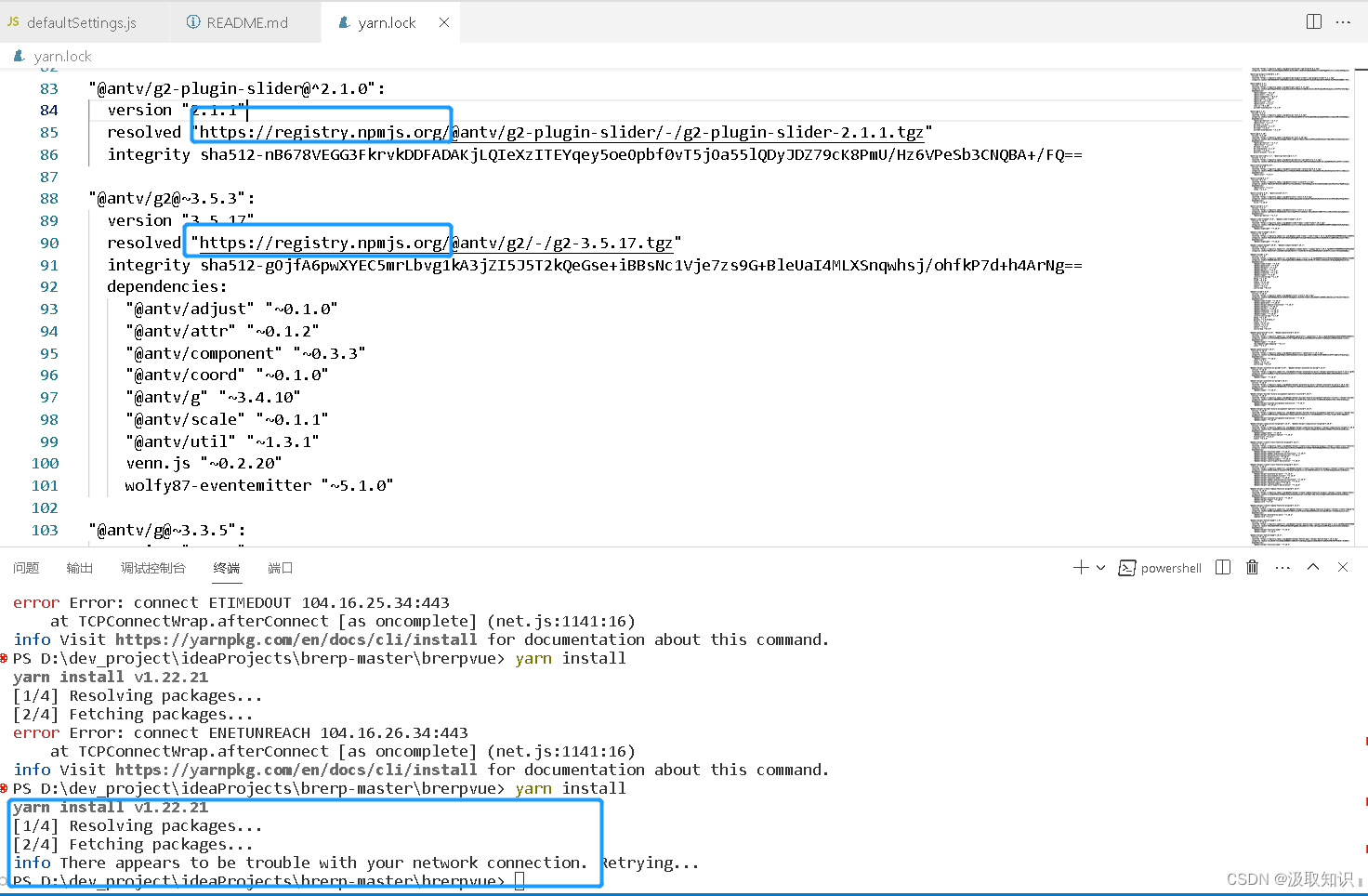This screenshot has width=1368, height=896.
Task: Click the wolfy87-eventemitter "~5.1.0" line
Action: coord(259,485)
